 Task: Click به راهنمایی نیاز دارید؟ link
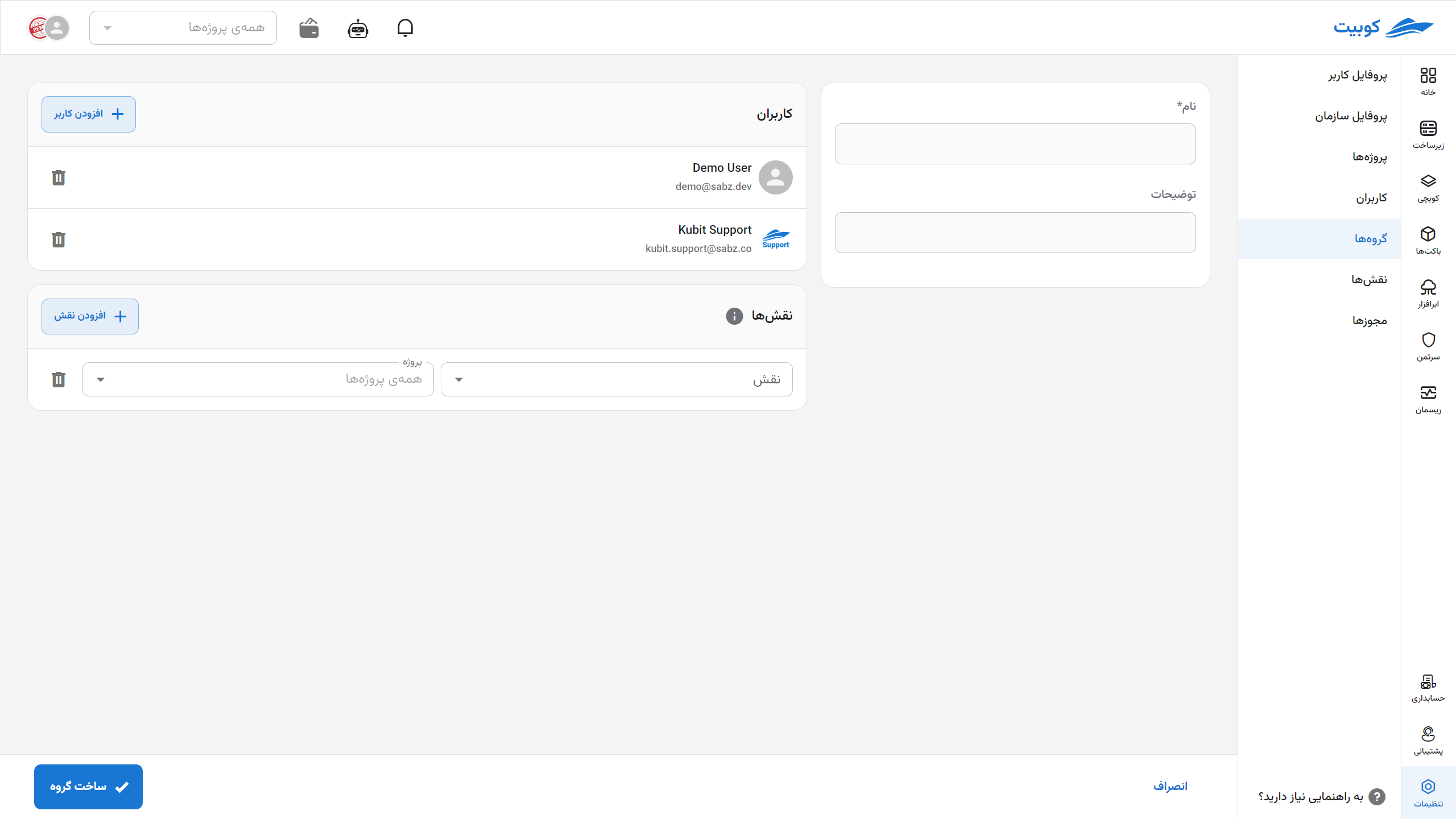coord(1310,797)
